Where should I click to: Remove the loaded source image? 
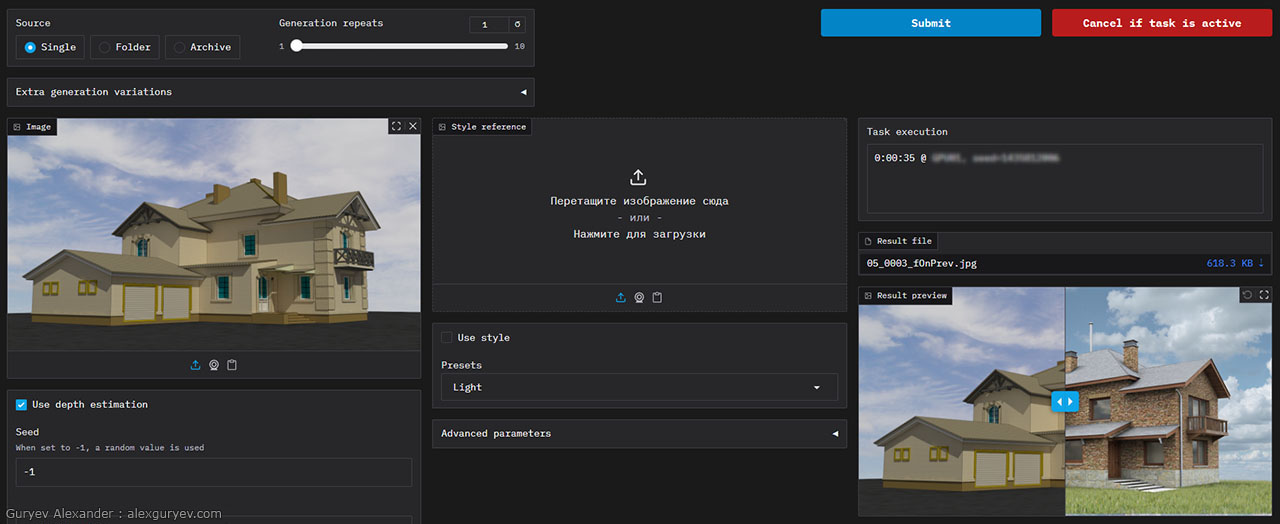413,126
